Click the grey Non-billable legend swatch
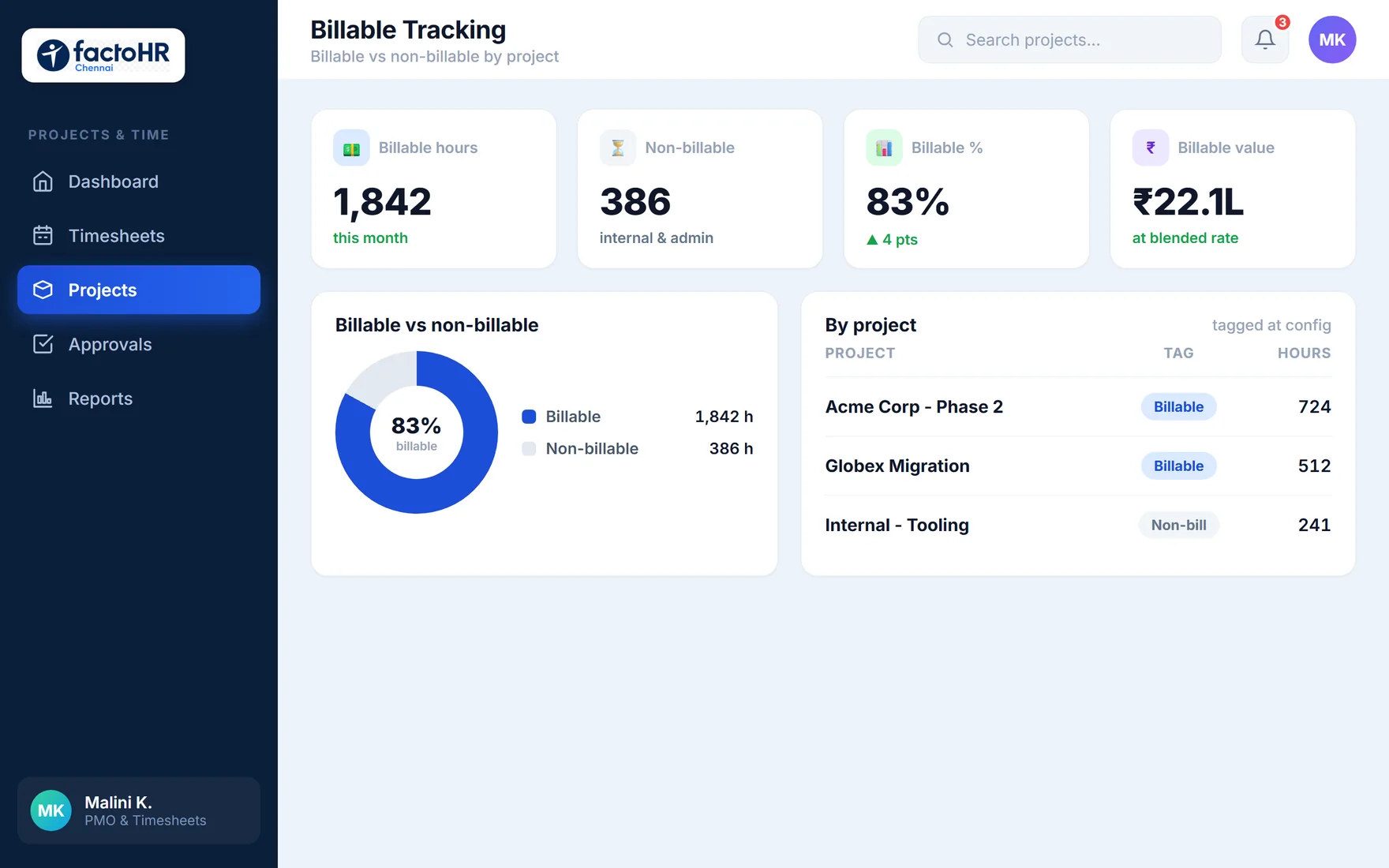The height and width of the screenshot is (868, 1389). 529,448
